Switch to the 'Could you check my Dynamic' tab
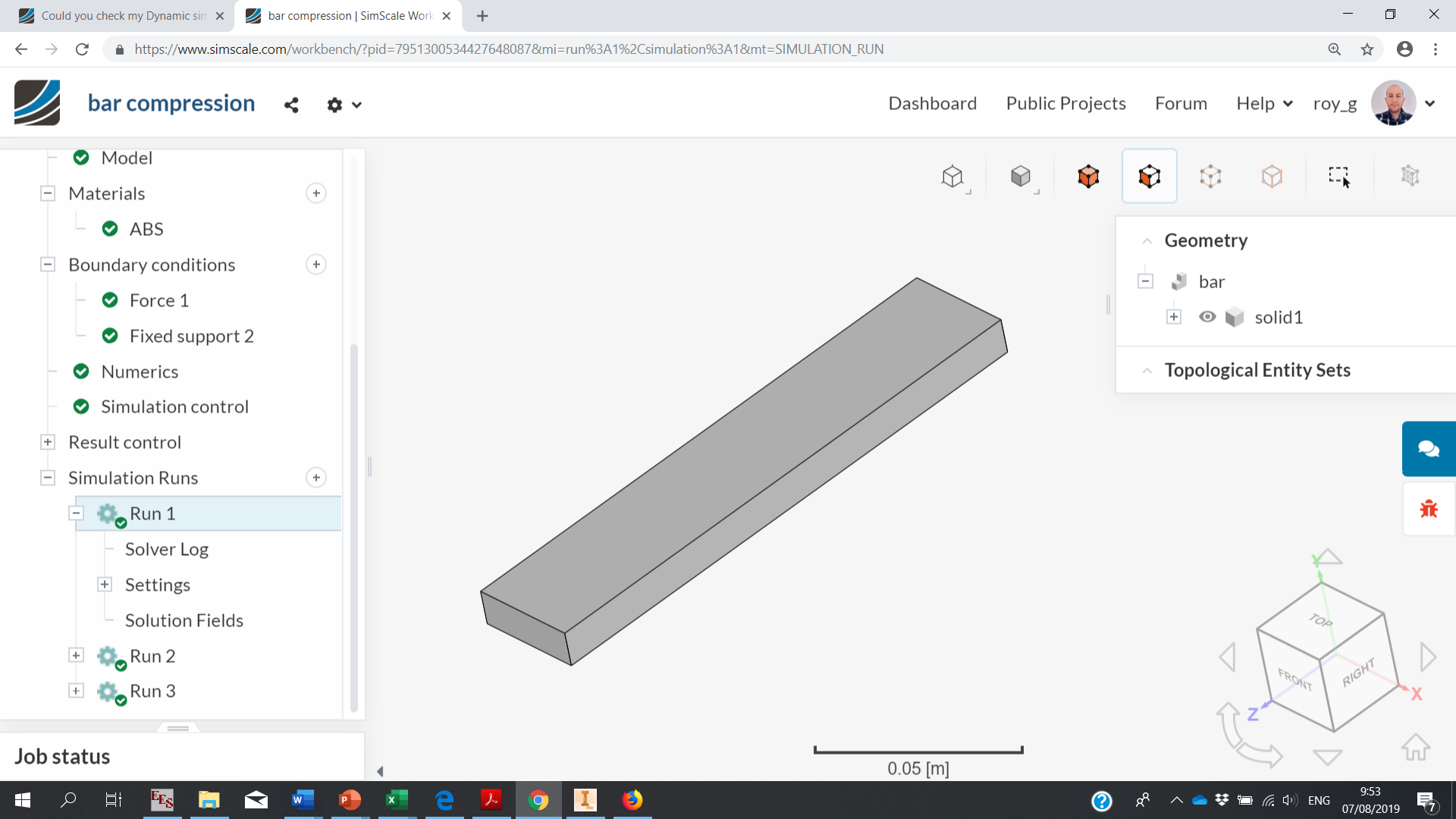Image resolution: width=1456 pixels, height=819 pixels. [x=121, y=15]
